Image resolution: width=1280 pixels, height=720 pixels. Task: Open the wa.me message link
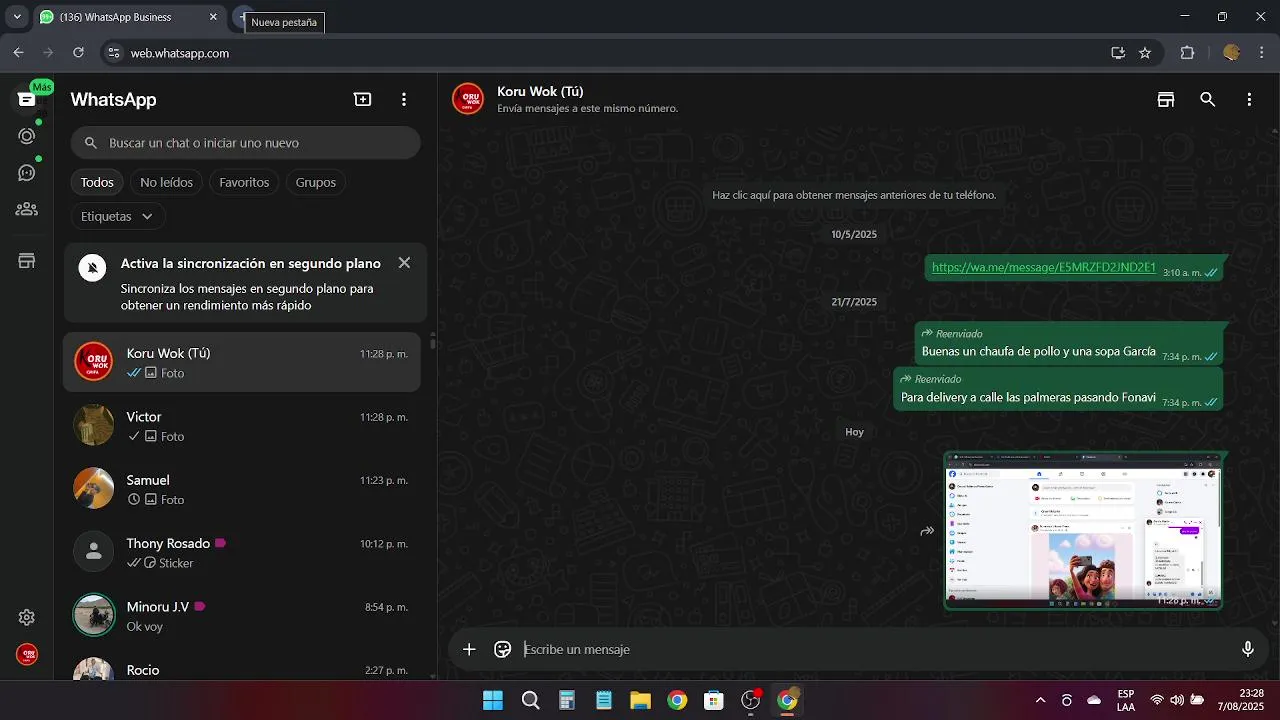(1043, 267)
